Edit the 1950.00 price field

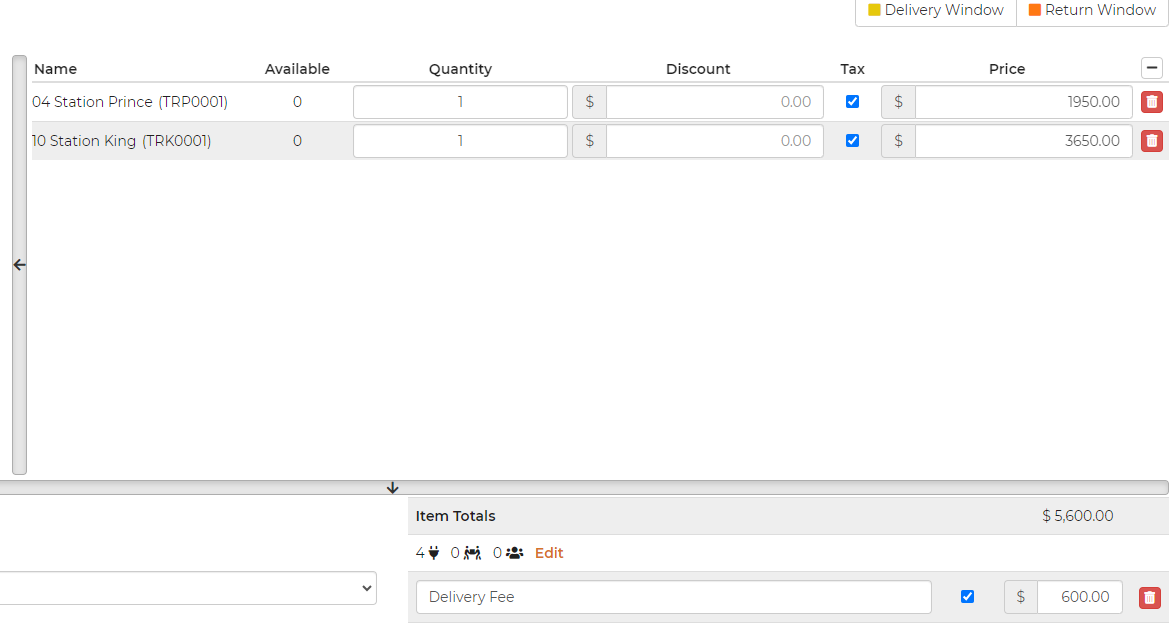click(1023, 102)
